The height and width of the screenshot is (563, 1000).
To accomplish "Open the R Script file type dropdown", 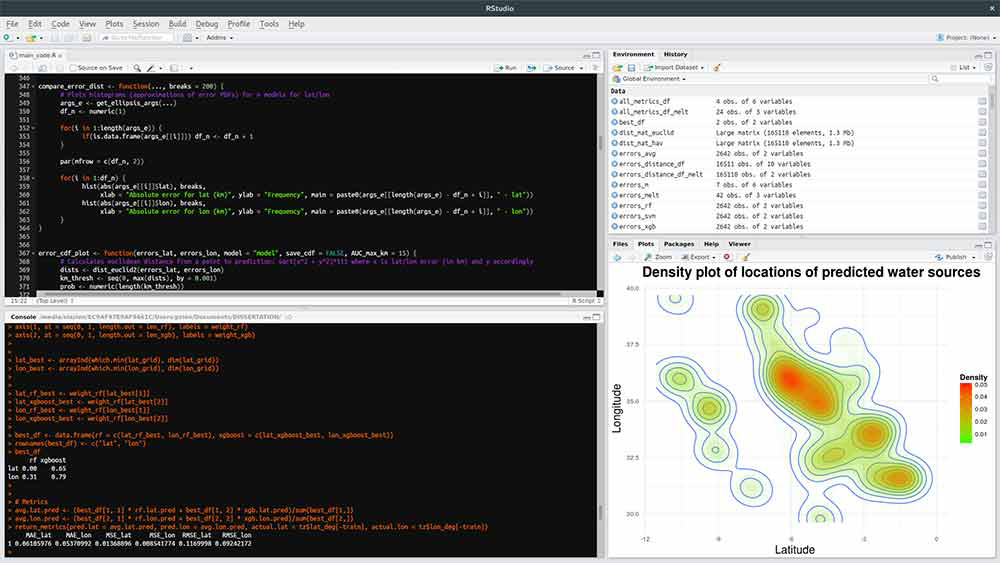I will [x=586, y=300].
